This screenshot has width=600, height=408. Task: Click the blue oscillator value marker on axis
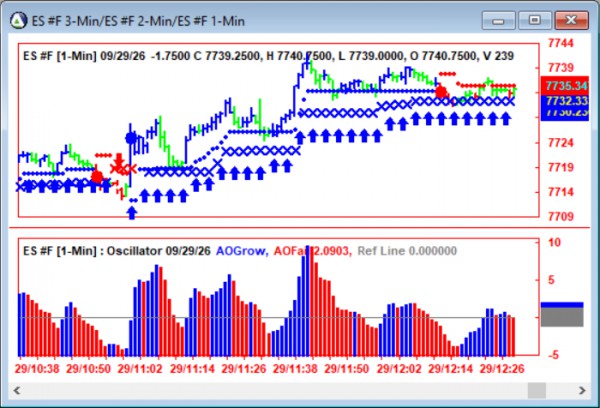[562, 305]
